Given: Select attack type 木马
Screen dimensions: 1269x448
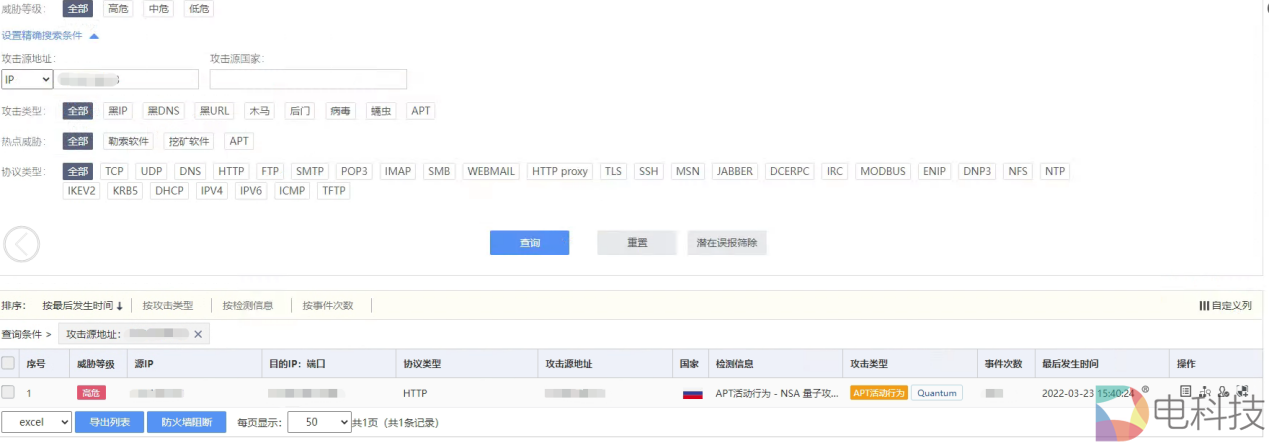Looking at the screenshot, I should [259, 111].
